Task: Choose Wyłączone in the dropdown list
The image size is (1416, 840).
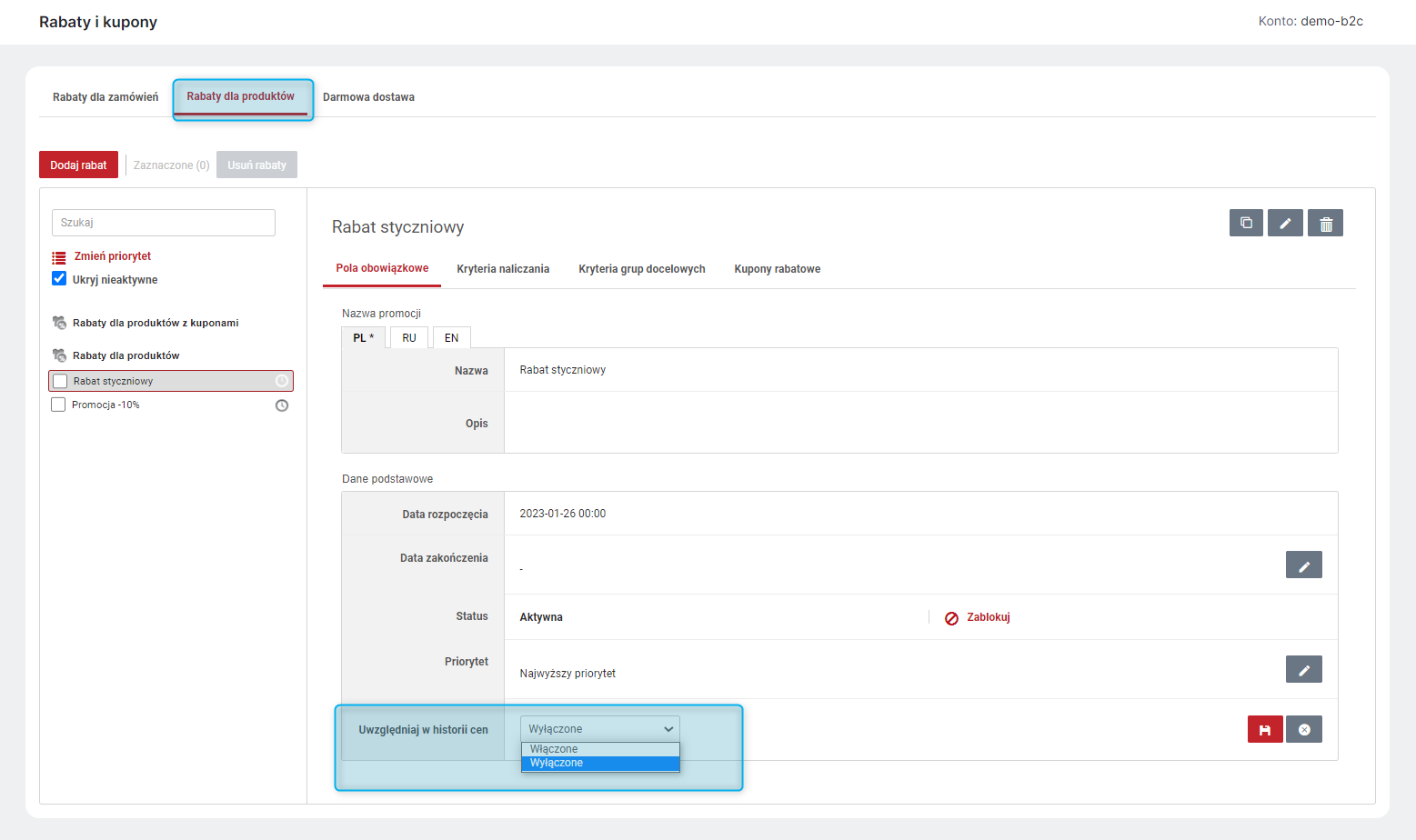Action: tap(600, 763)
